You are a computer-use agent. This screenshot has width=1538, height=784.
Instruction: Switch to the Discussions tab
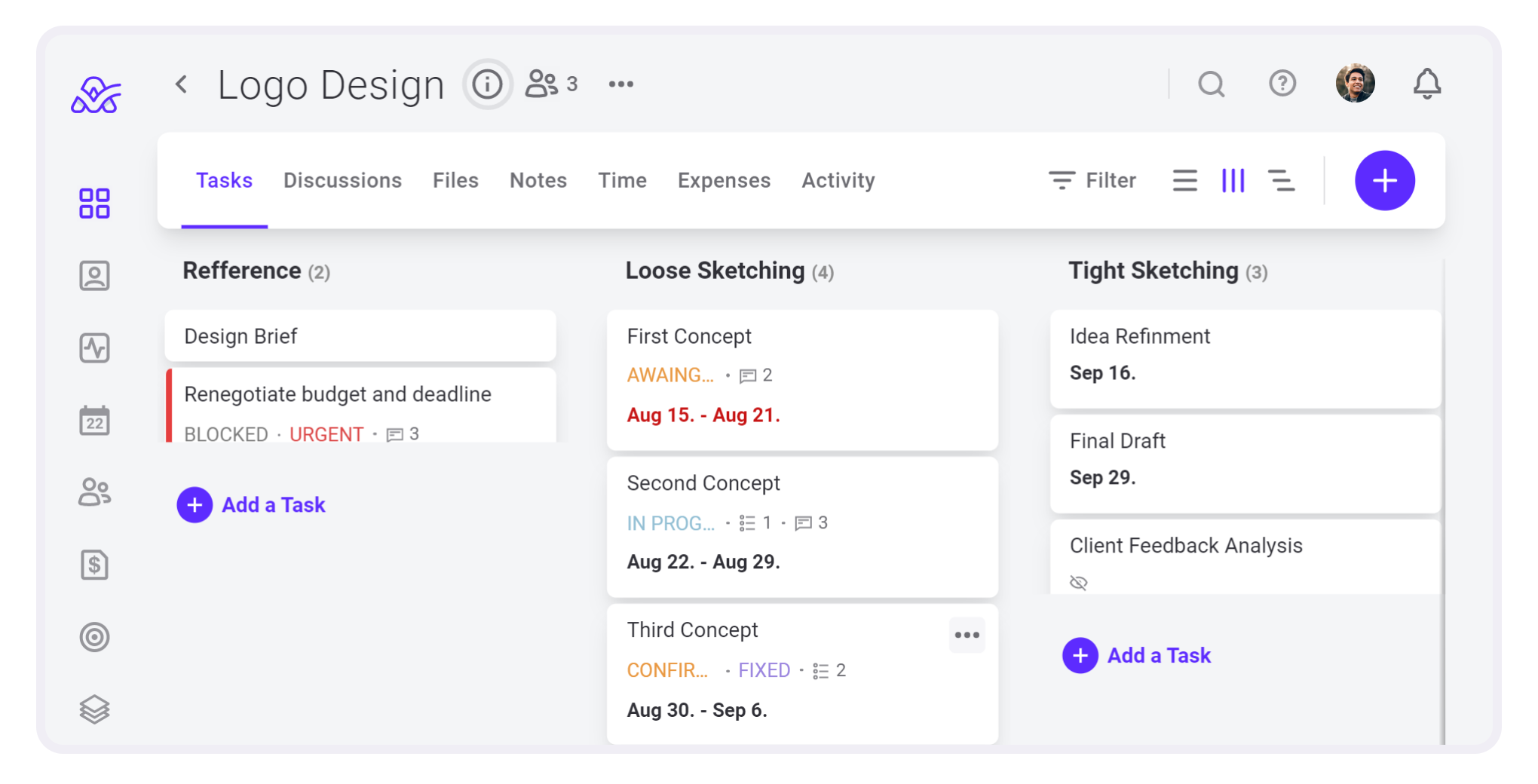343,180
